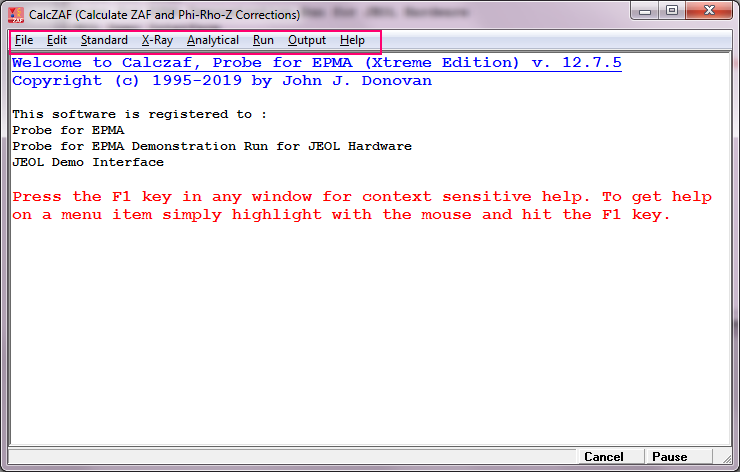Close the CalcZAF window

coord(708,11)
